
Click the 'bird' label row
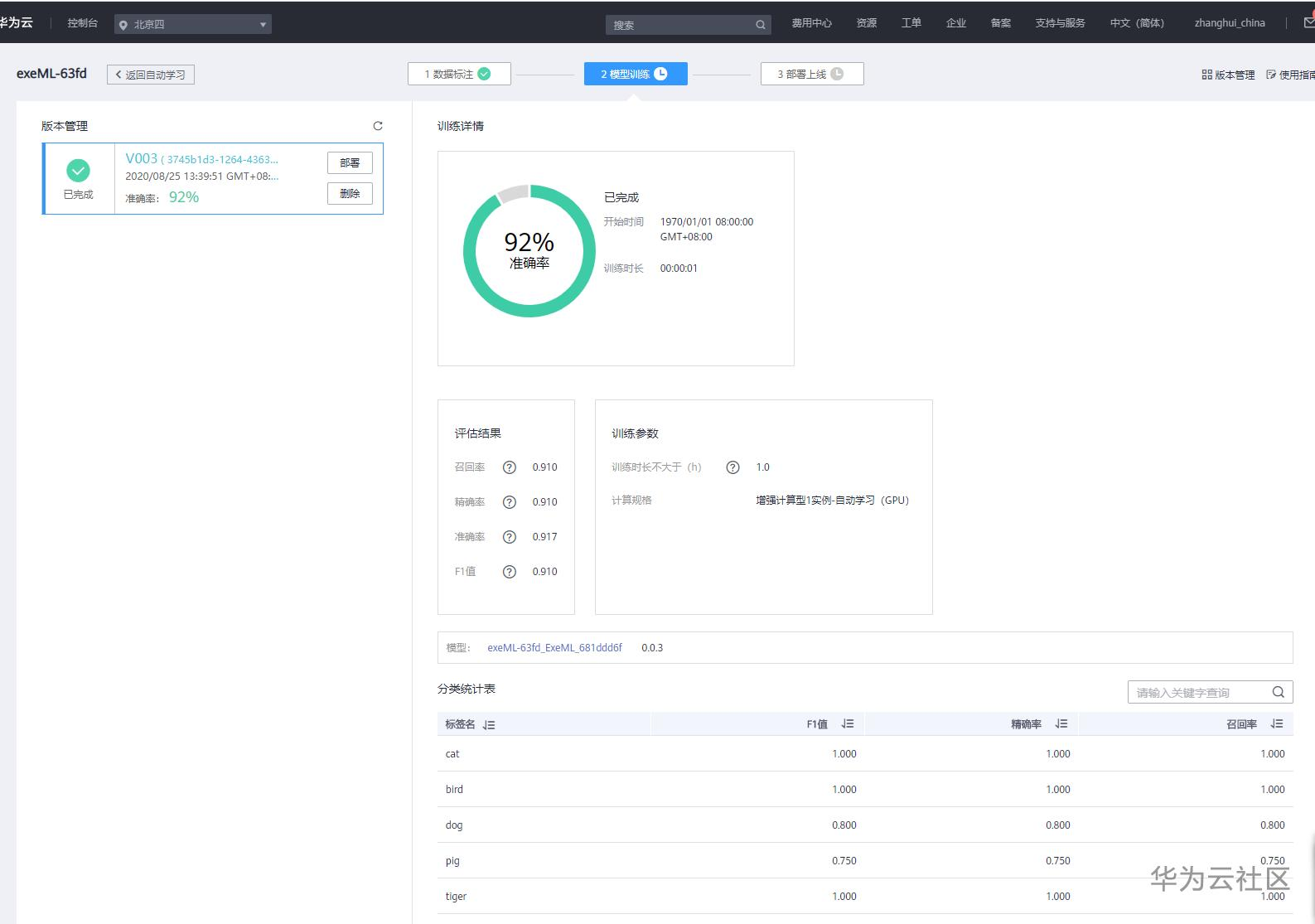tap(865, 790)
